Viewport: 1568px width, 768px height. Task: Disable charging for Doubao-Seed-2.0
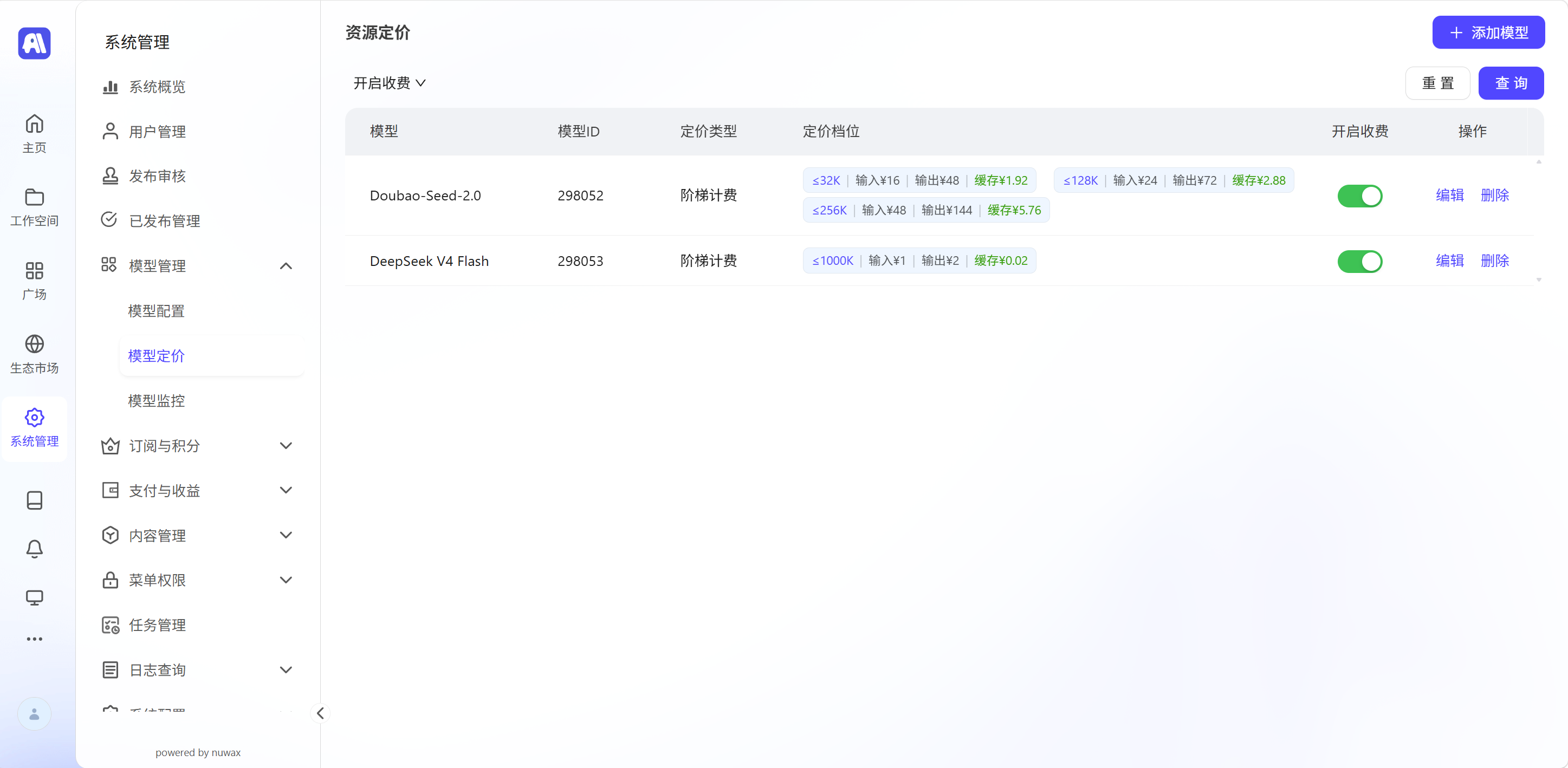[1359, 196]
